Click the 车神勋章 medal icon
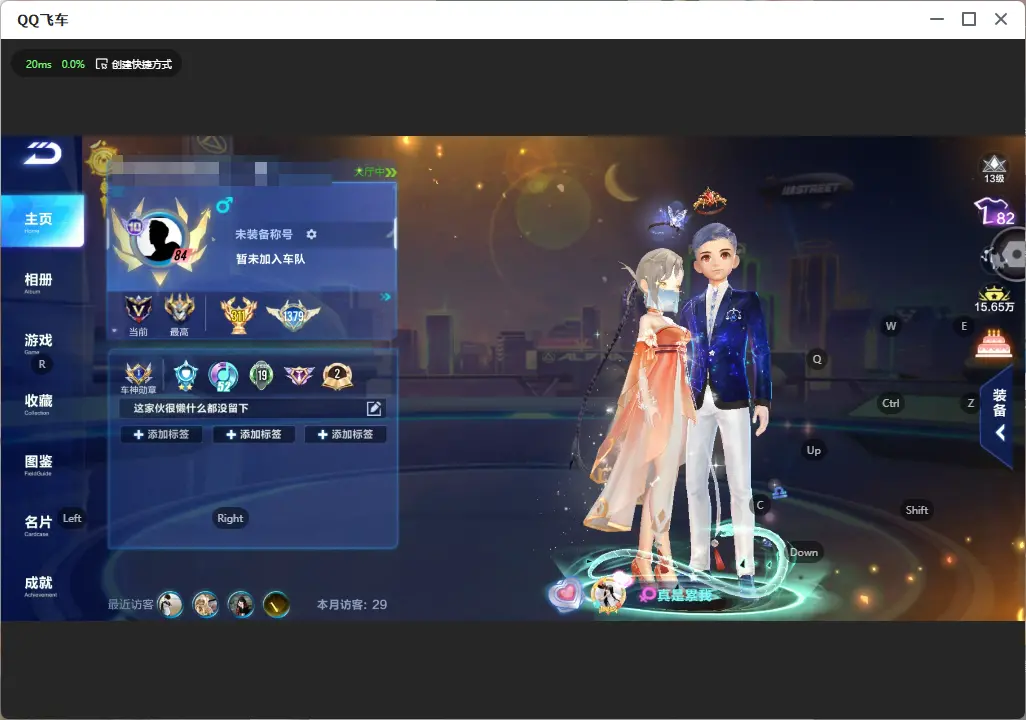 pyautogui.click(x=139, y=376)
